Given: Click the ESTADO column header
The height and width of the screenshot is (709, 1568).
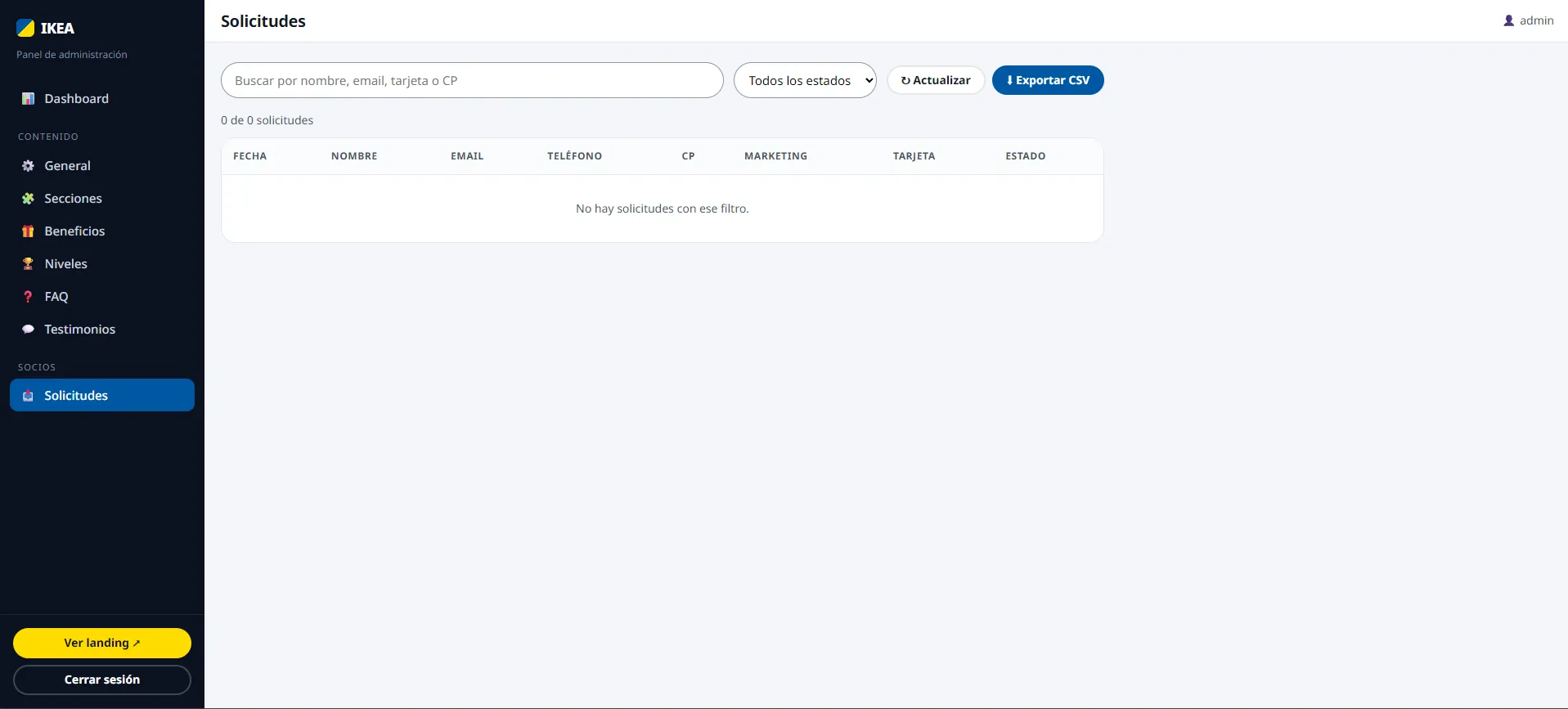Looking at the screenshot, I should (x=1026, y=156).
